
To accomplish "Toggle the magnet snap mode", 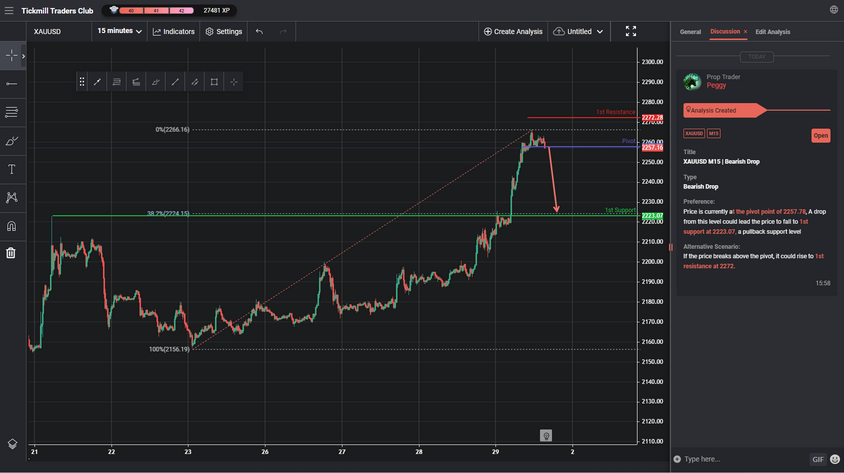I will (x=11, y=226).
